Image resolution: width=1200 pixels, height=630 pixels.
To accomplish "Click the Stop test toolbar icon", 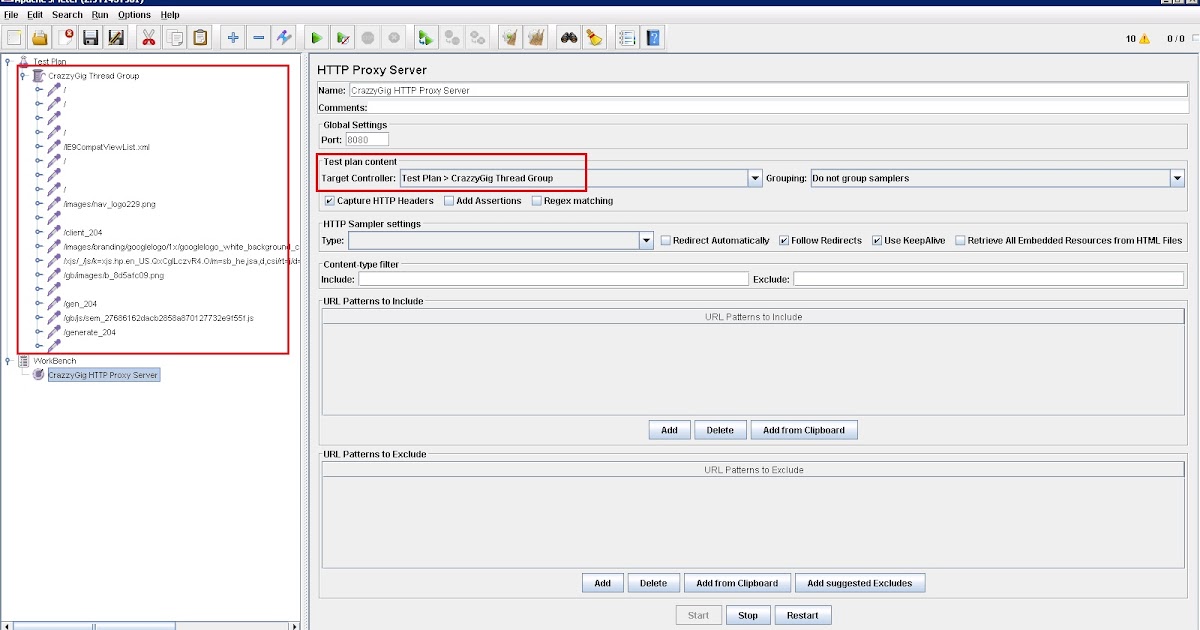I will point(368,37).
